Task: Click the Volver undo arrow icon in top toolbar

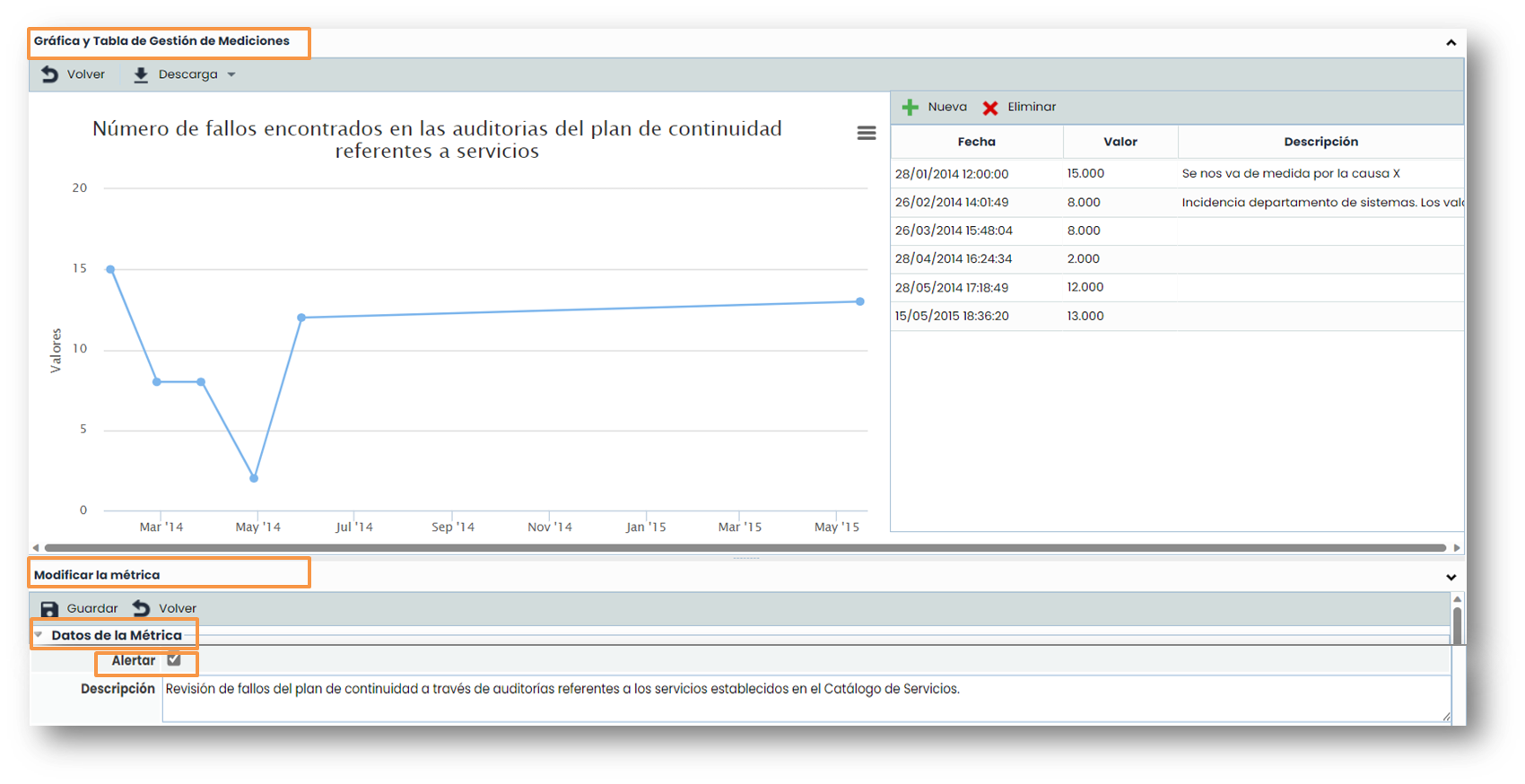Action: (x=49, y=74)
